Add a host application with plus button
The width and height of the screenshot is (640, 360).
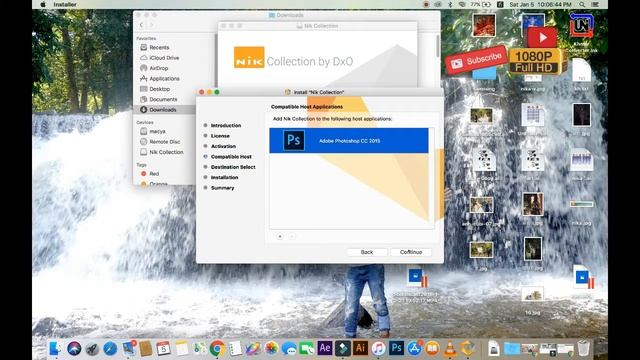280,236
